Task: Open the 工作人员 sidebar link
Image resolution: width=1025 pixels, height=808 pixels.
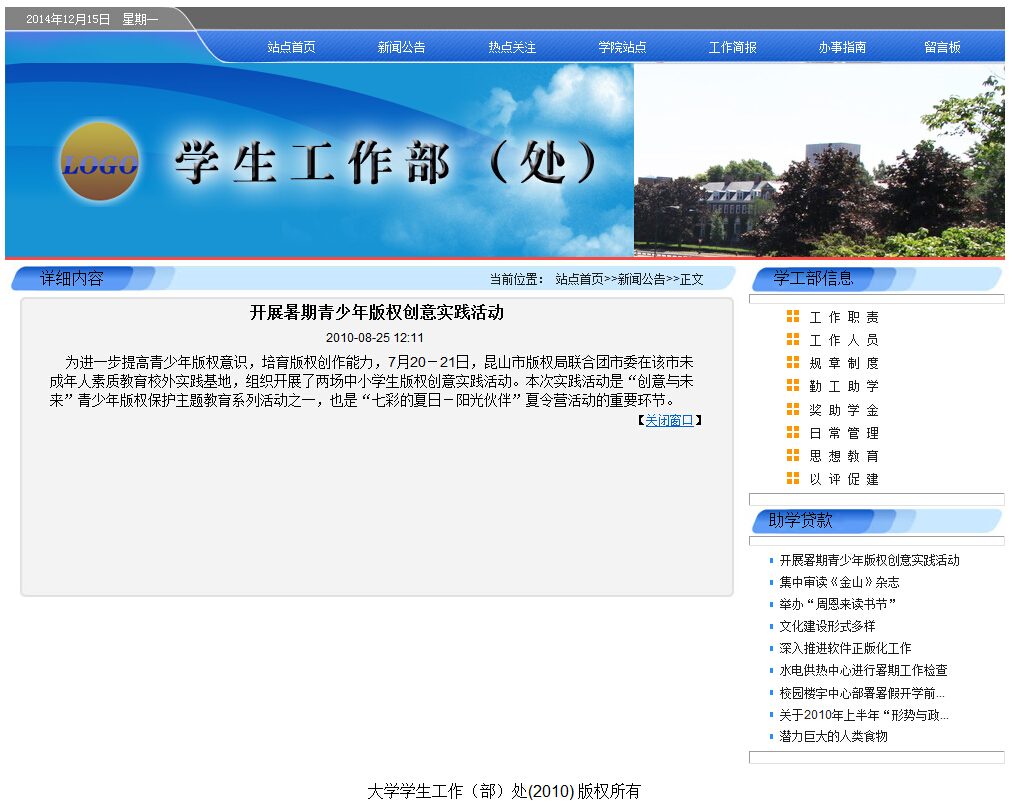Action: click(844, 340)
